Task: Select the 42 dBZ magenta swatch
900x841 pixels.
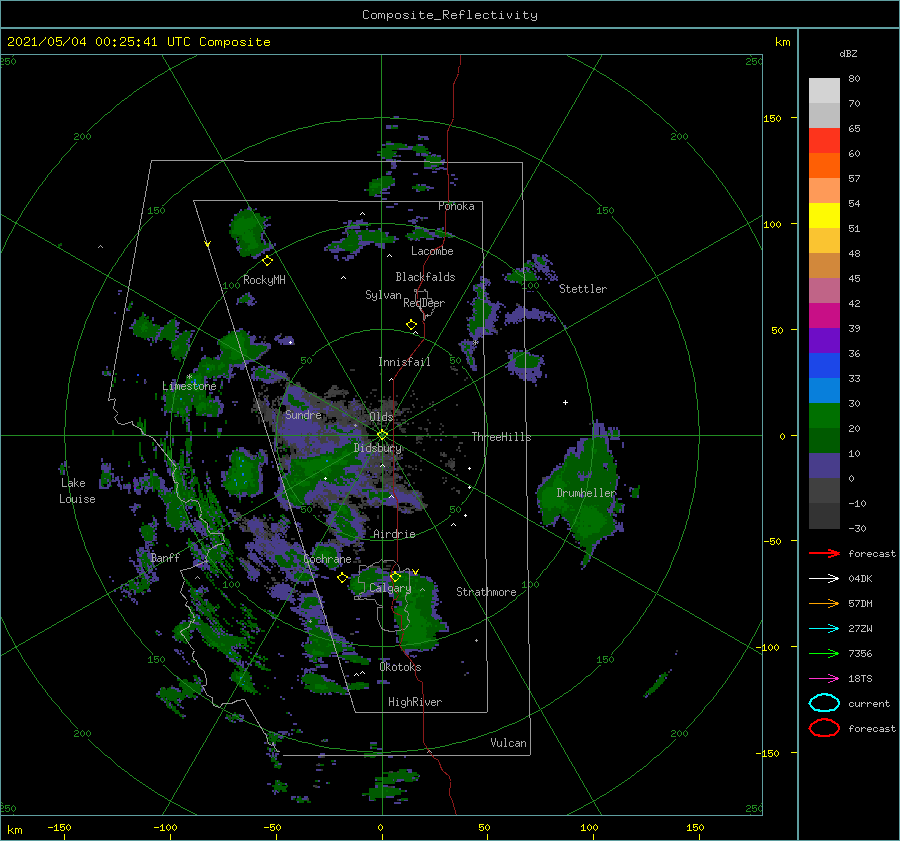Action: point(824,315)
